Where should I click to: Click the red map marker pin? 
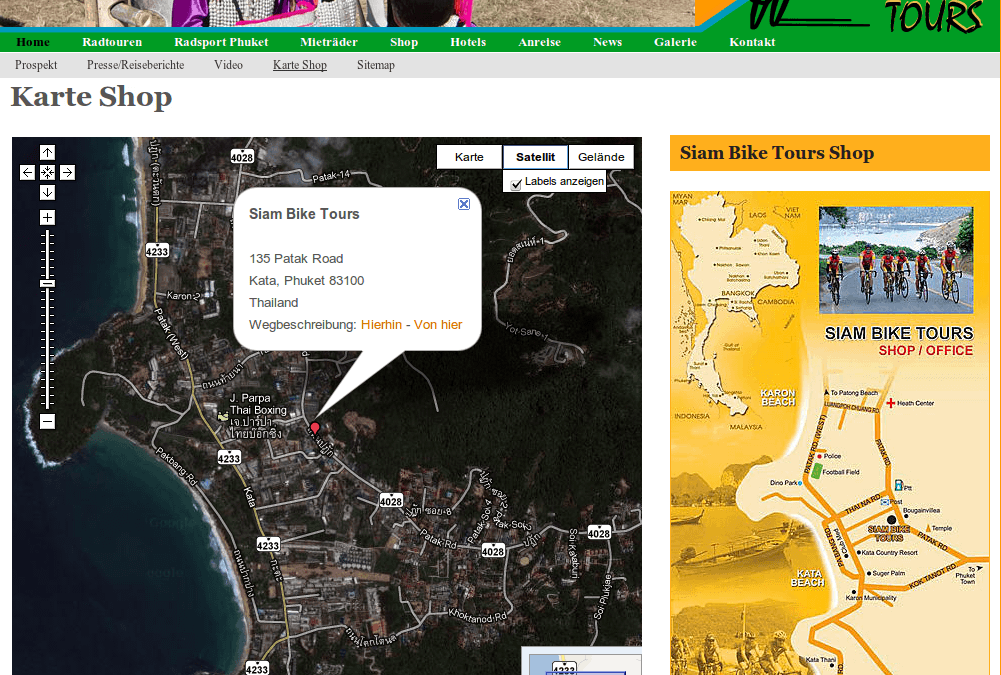pos(315,428)
